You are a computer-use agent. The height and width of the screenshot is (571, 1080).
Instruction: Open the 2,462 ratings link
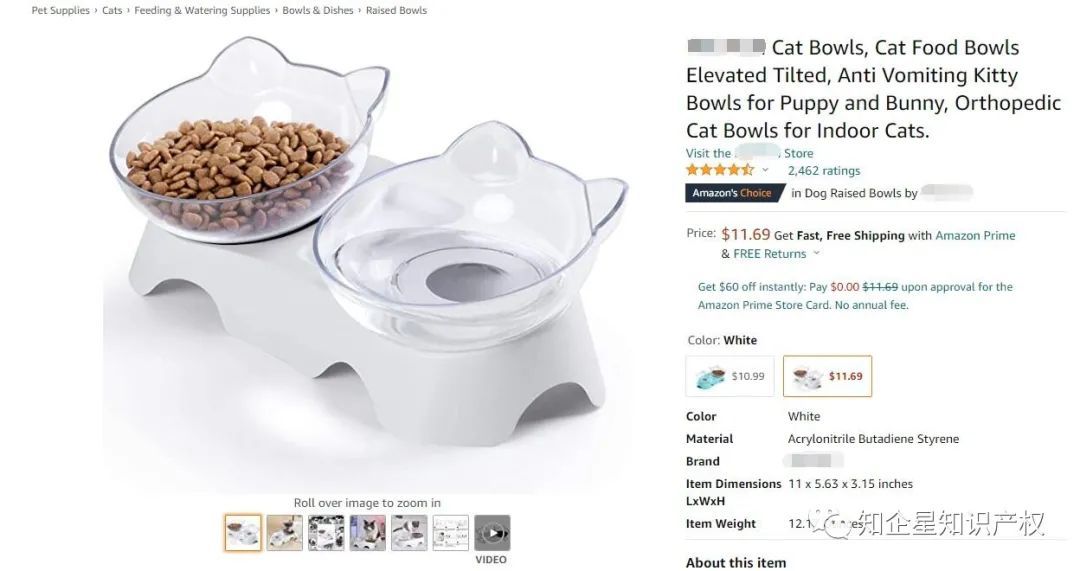pyautogui.click(x=824, y=171)
